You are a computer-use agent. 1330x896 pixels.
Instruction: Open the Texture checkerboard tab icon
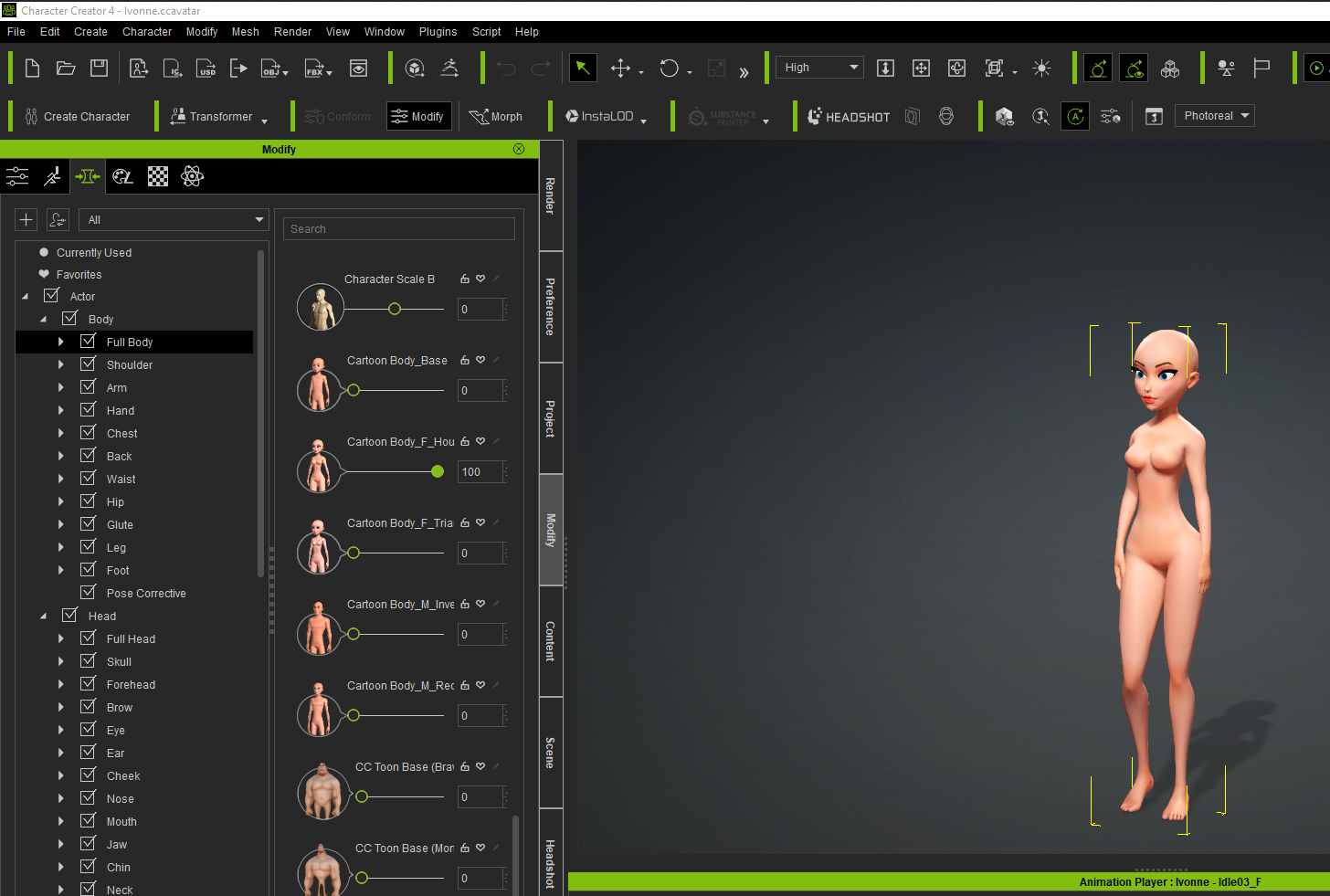point(158,176)
